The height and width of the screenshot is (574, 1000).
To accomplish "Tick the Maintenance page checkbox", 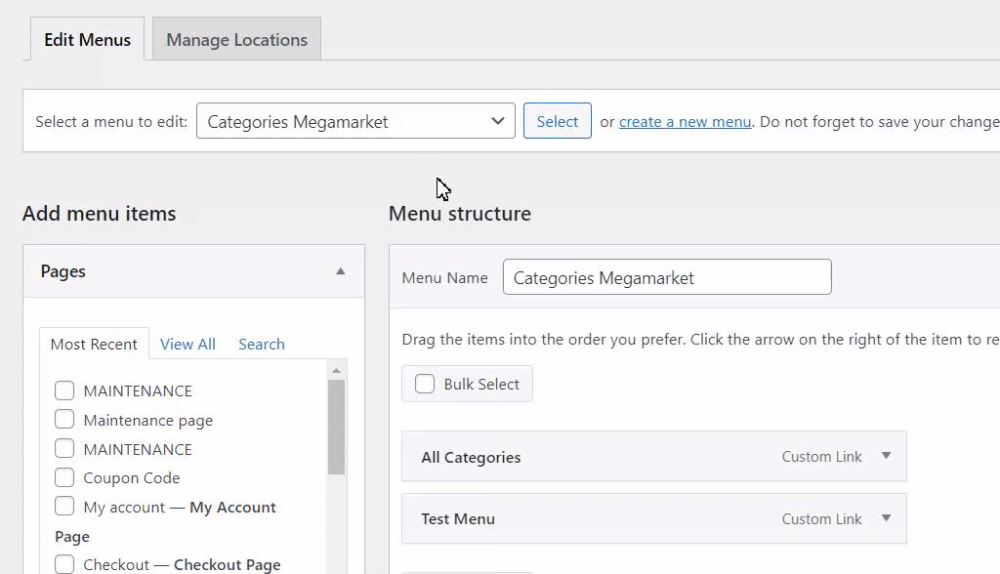I will [x=65, y=420].
